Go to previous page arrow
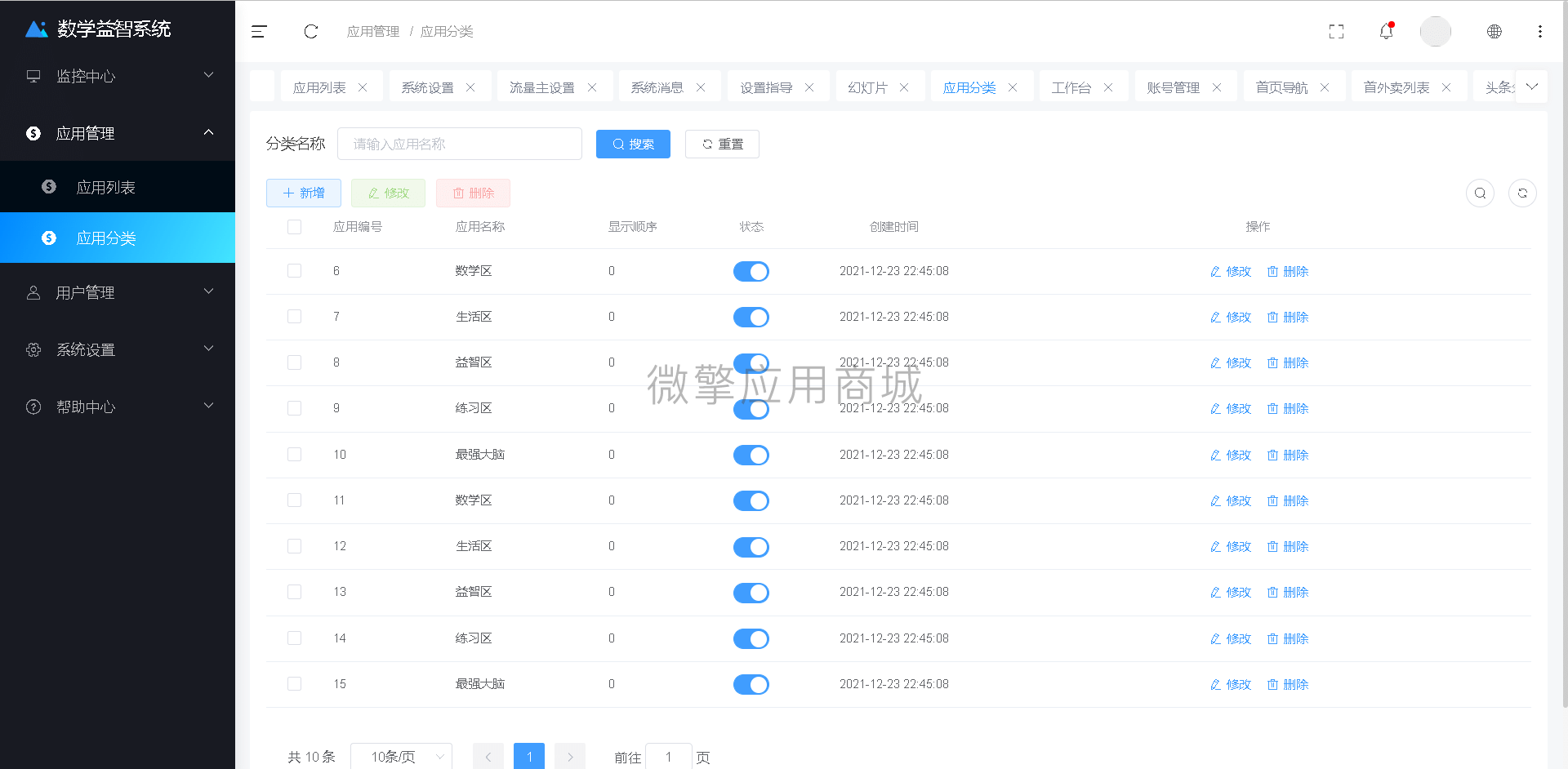The image size is (1568, 769). (488, 757)
